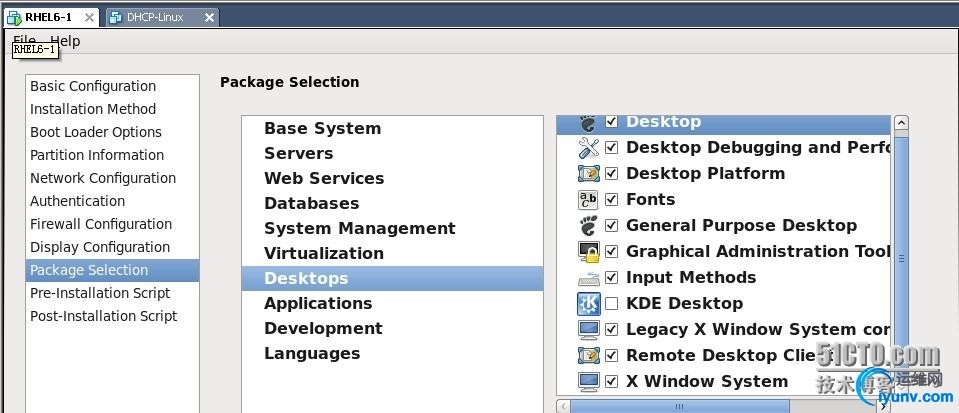Uncheck General Purpose Desktop checkbox
This screenshot has width=959, height=413.
click(x=611, y=226)
